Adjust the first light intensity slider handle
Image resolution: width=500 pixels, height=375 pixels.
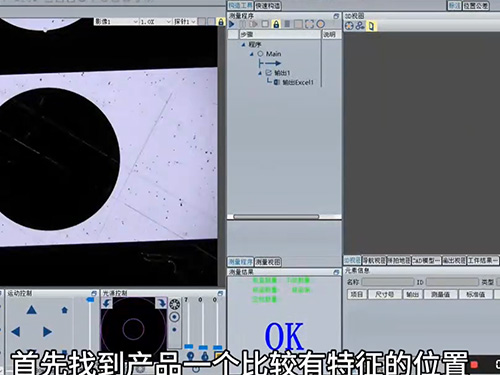(x=189, y=347)
